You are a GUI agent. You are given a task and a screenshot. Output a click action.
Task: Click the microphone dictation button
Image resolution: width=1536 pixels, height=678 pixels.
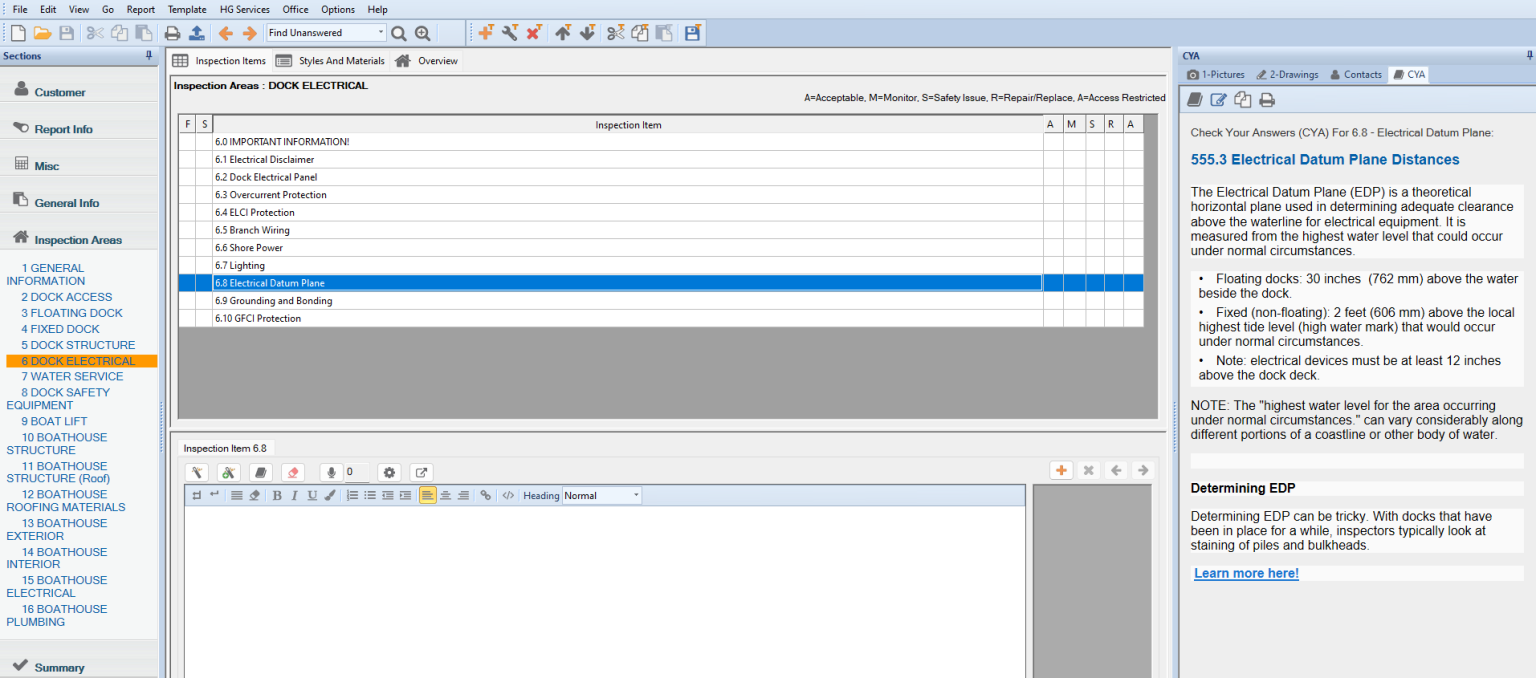coord(331,472)
